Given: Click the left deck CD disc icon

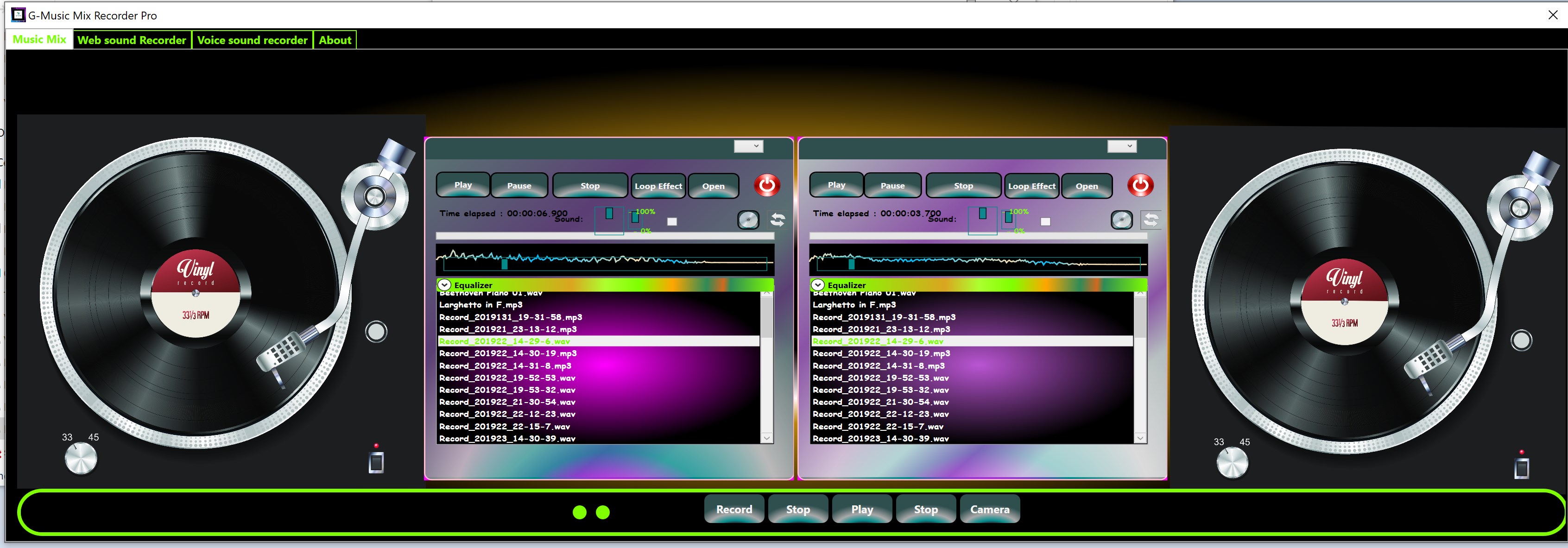Looking at the screenshot, I should pos(748,220).
